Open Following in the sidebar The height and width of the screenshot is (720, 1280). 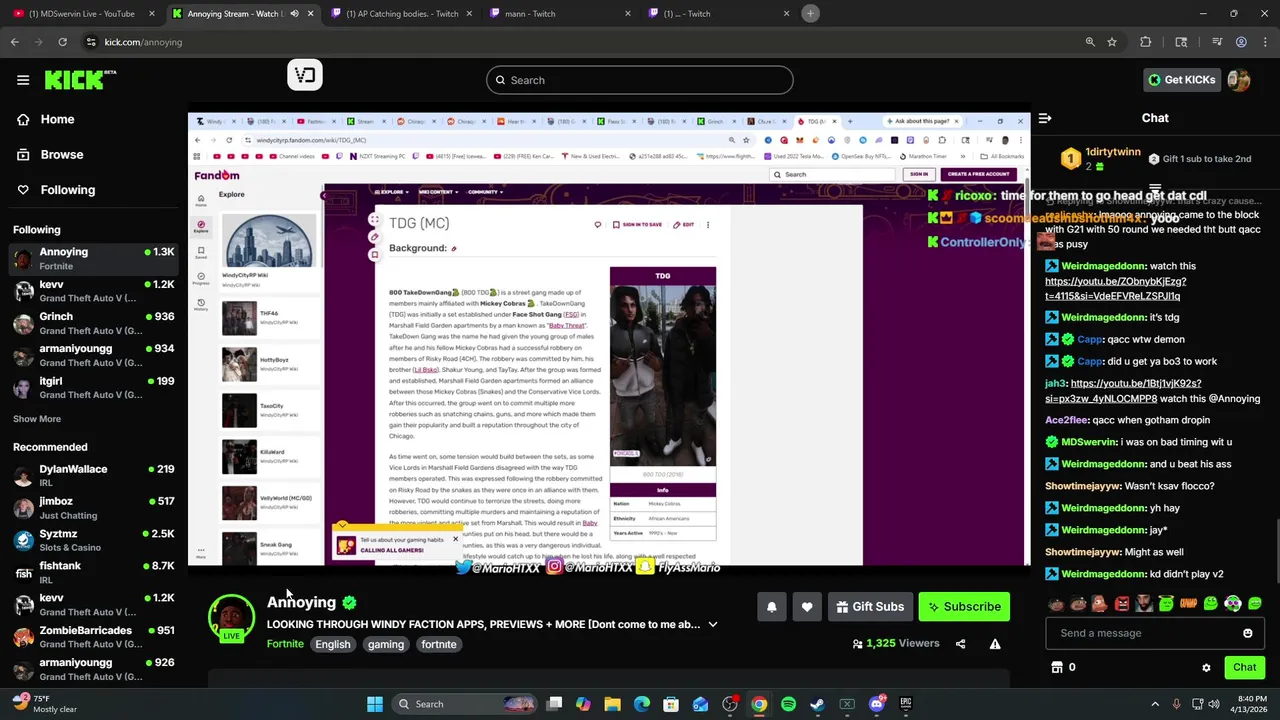click(x=67, y=189)
